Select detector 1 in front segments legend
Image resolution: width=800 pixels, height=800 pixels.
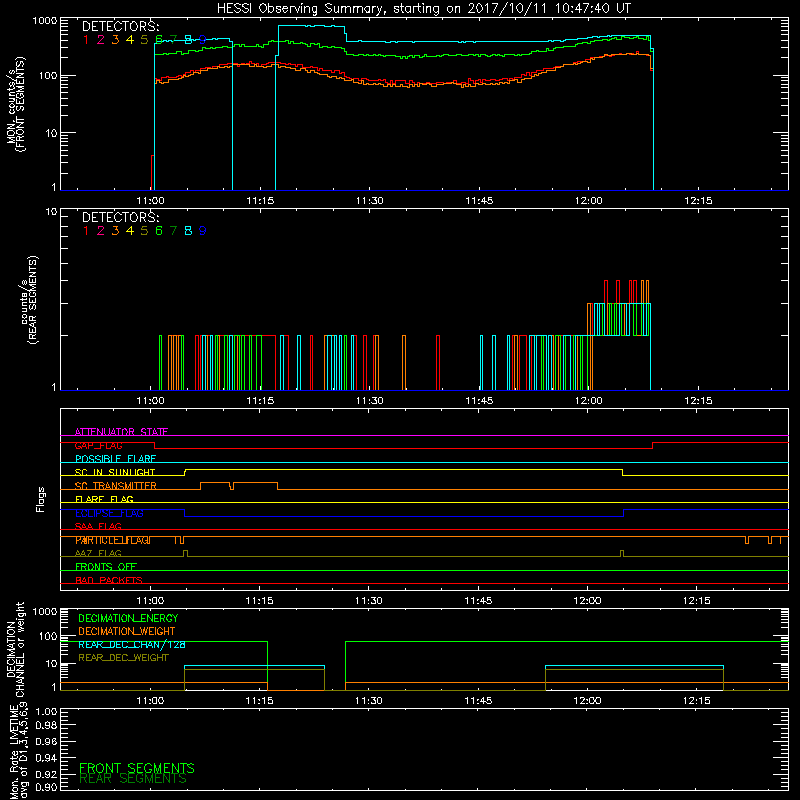click(86, 40)
